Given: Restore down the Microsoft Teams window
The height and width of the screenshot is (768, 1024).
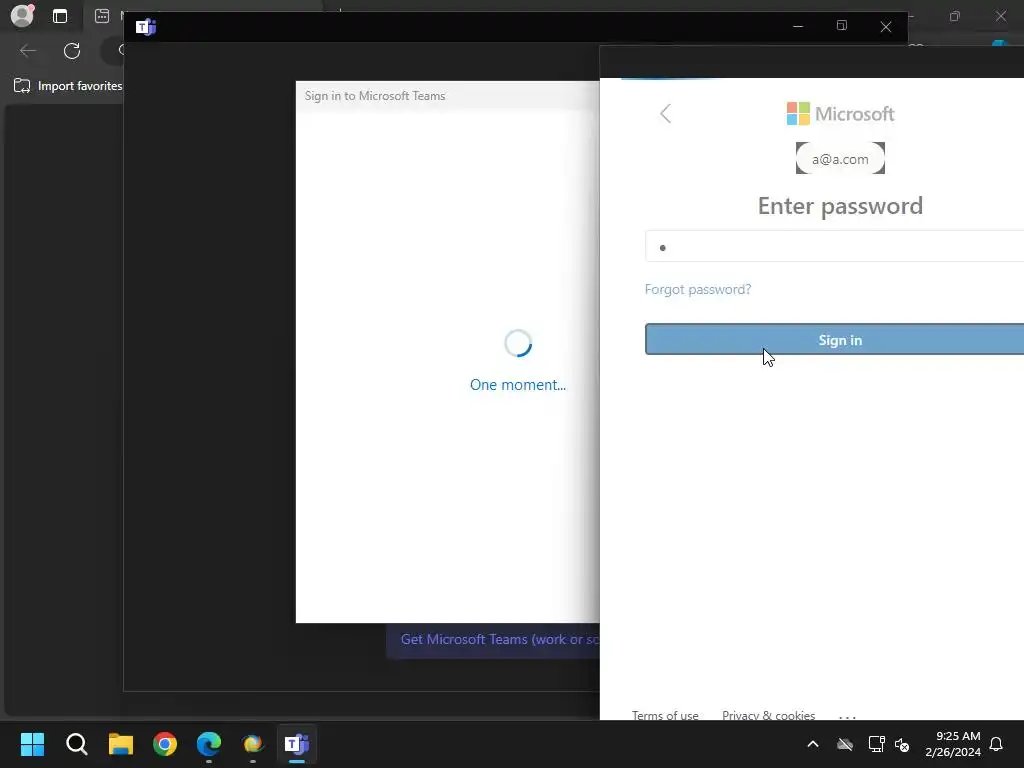Looking at the screenshot, I should (x=841, y=26).
